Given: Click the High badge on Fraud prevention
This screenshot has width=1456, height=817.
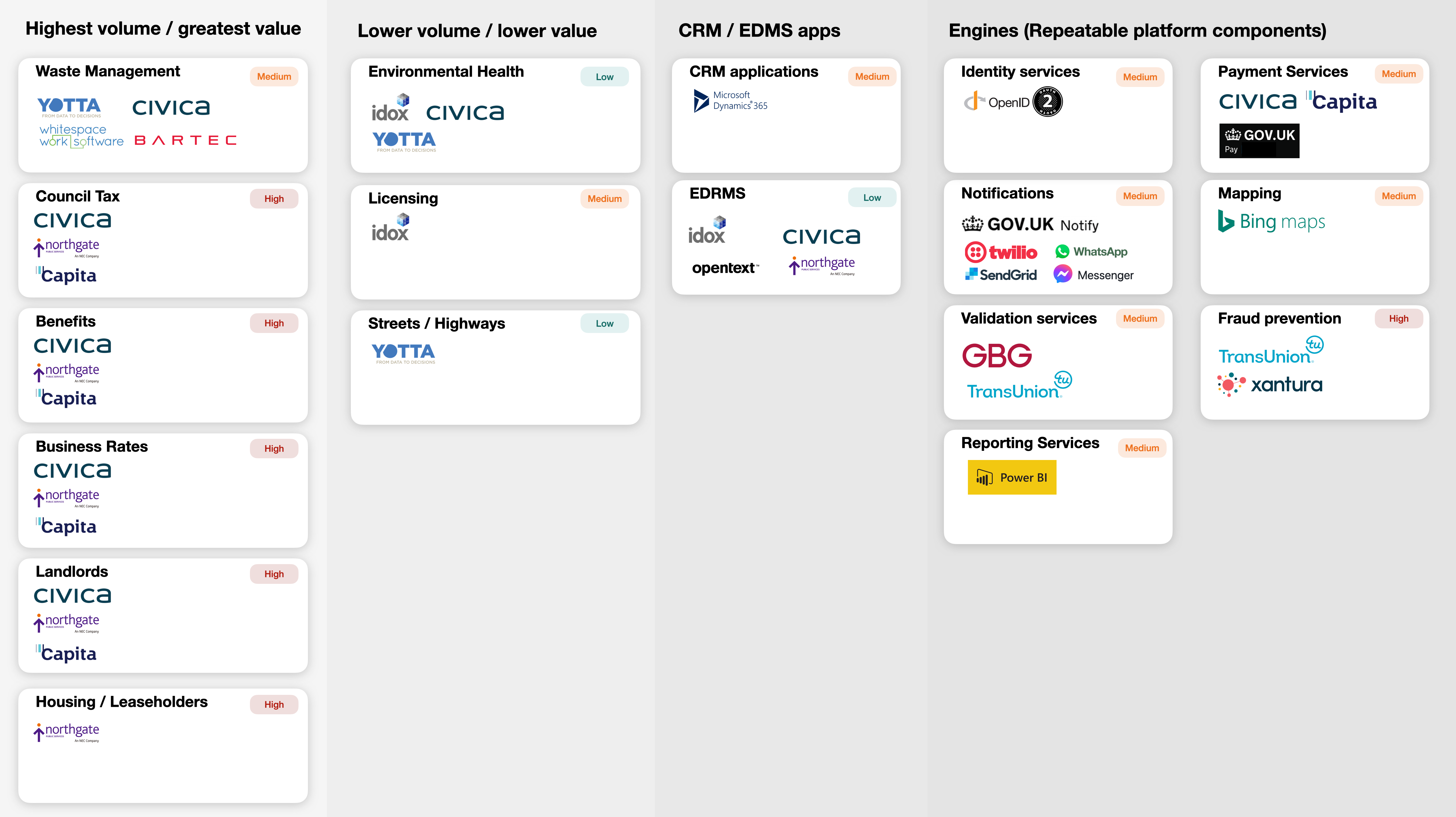Looking at the screenshot, I should coord(1398,318).
